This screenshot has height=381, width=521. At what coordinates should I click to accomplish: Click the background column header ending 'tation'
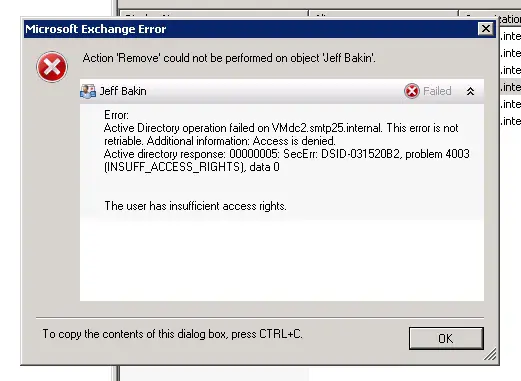click(x=508, y=19)
